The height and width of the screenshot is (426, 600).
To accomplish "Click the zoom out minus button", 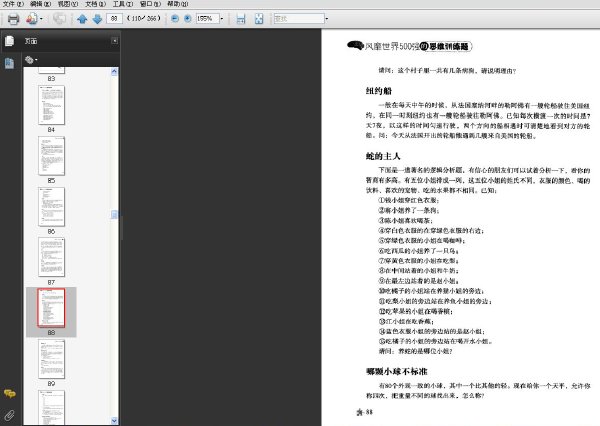I will [175, 18].
